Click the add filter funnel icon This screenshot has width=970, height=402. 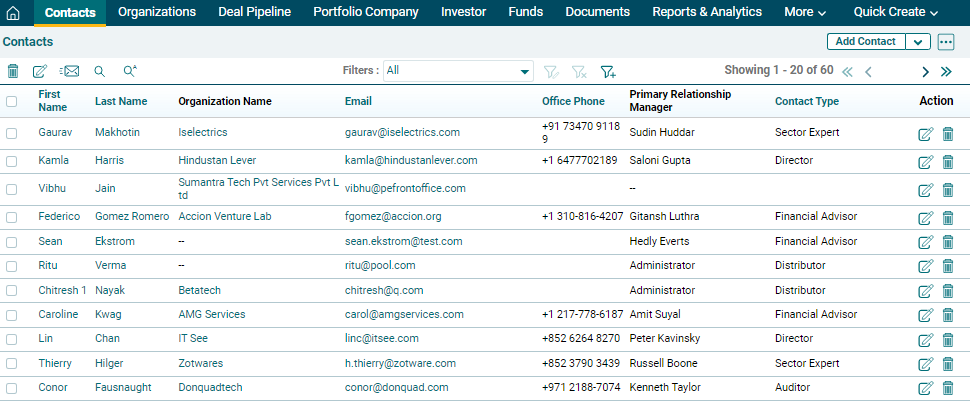(x=607, y=71)
